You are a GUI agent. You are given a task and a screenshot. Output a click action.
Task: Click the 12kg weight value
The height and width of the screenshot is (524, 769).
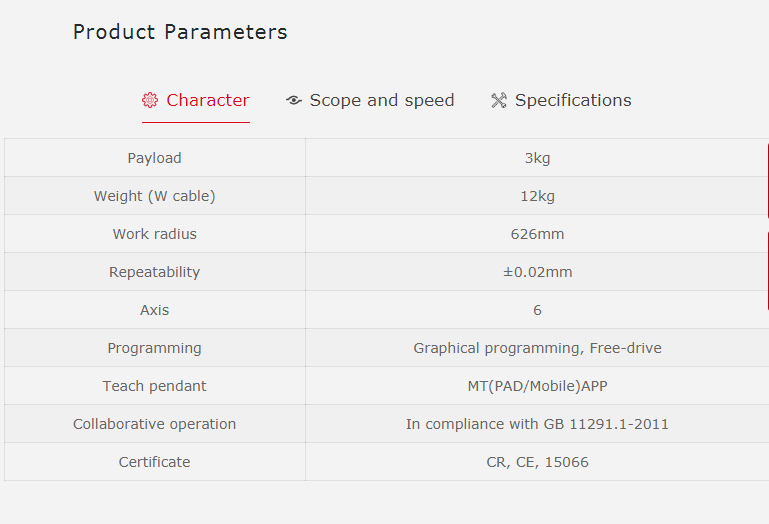537,196
